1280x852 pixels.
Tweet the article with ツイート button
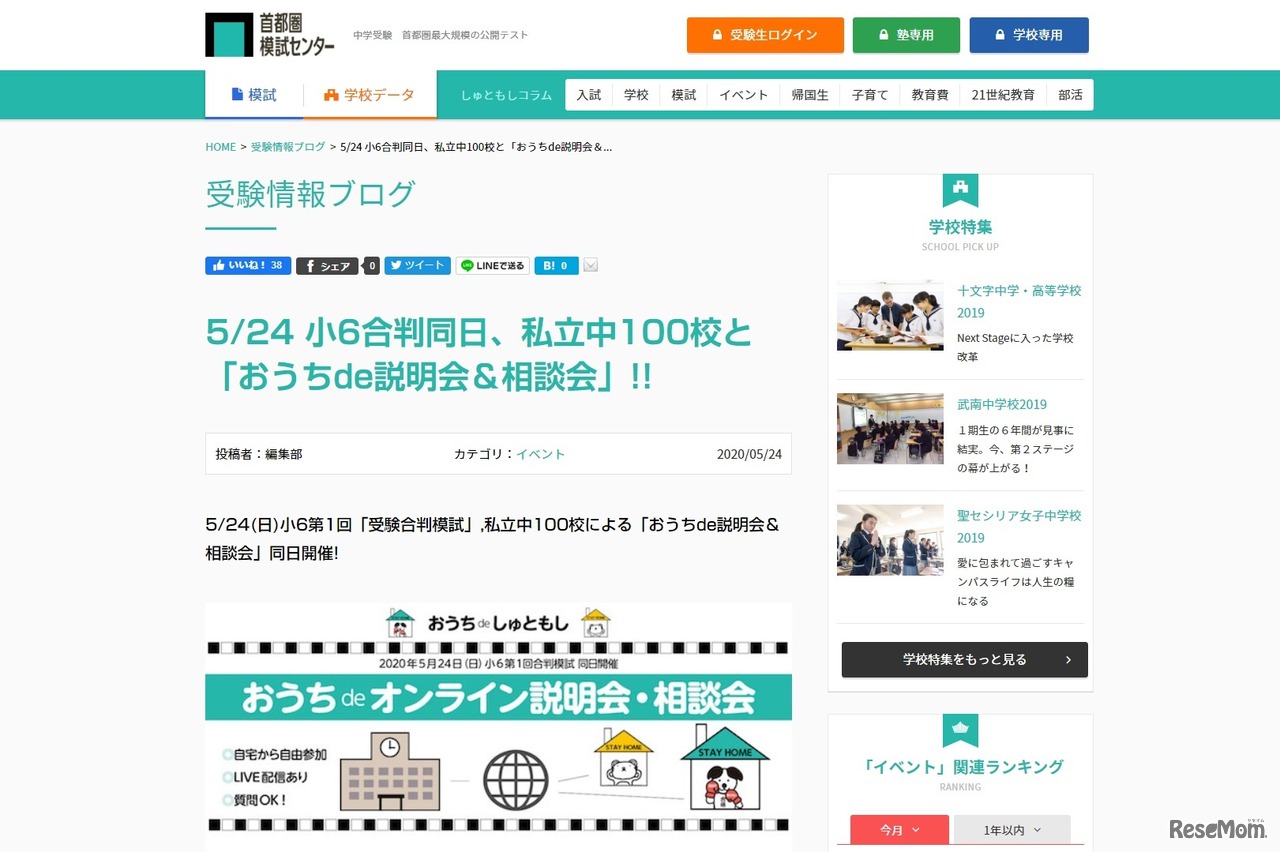[x=417, y=266]
